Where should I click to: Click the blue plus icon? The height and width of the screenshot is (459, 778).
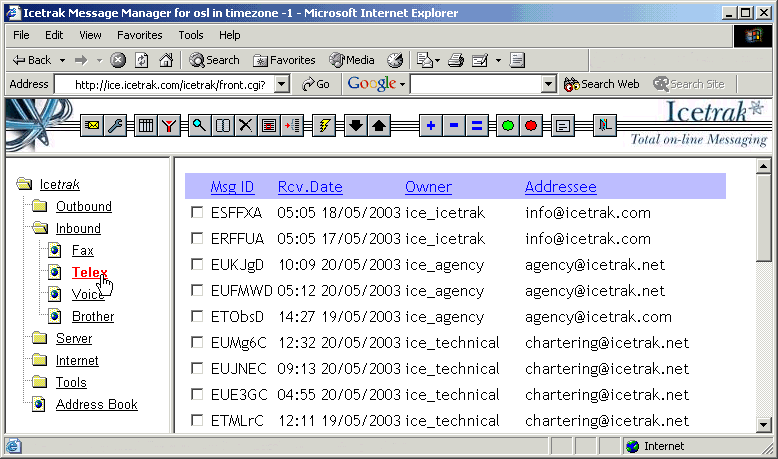click(x=431, y=126)
